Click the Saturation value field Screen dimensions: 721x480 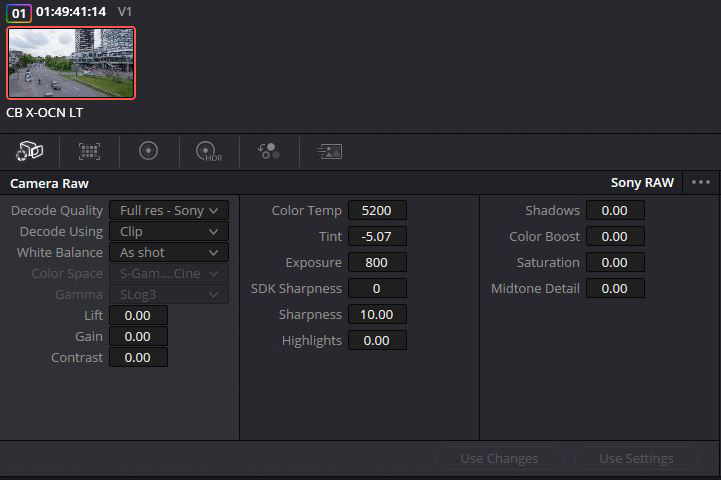(x=615, y=263)
